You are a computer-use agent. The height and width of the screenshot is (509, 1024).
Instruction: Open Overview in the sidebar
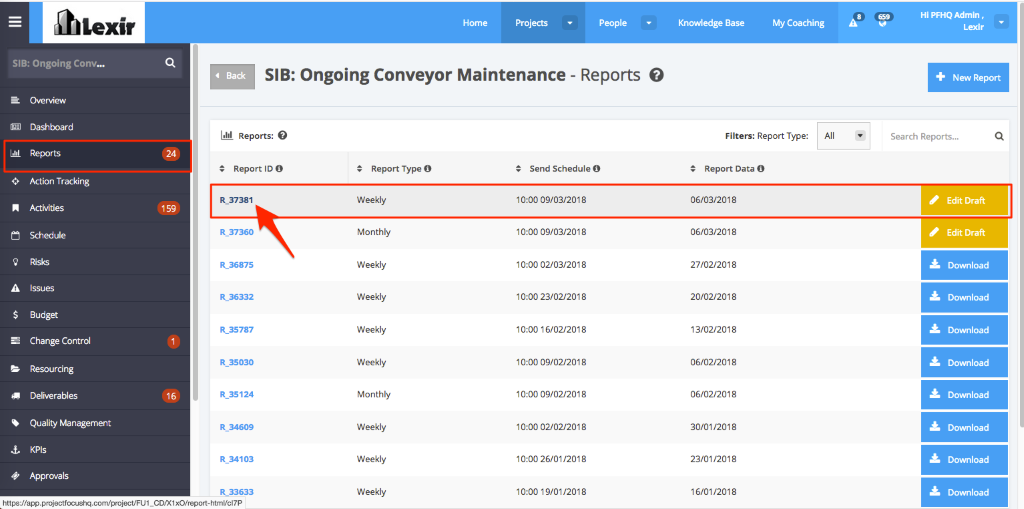[95, 101]
